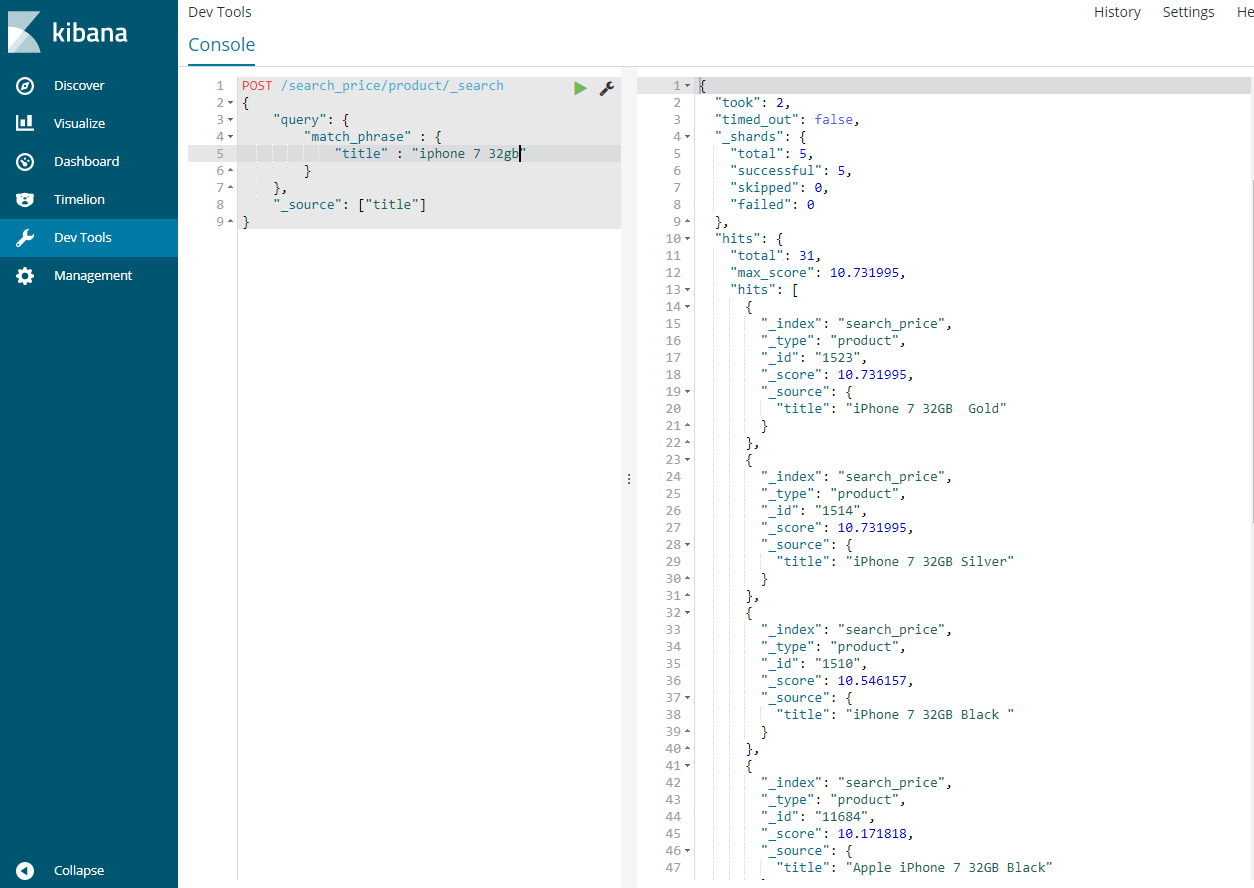
Task: Open Settings in top menu
Action: pyautogui.click(x=1188, y=12)
